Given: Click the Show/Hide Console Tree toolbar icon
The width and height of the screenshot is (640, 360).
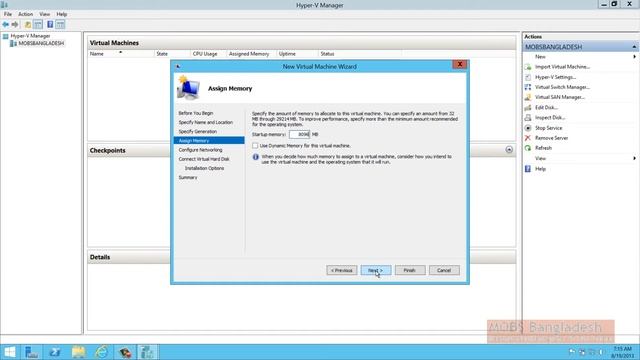Looking at the screenshot, I should coord(38,25).
